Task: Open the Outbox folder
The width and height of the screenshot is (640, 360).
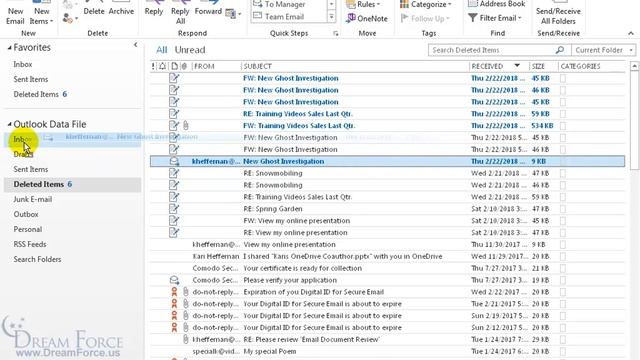Action: pyautogui.click(x=26, y=214)
